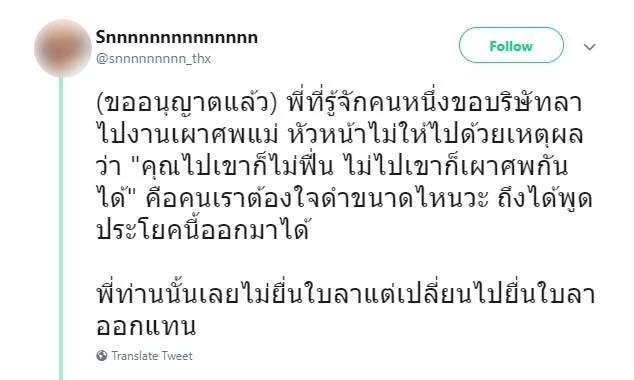Expand the tweet options chevron

pos(590,47)
